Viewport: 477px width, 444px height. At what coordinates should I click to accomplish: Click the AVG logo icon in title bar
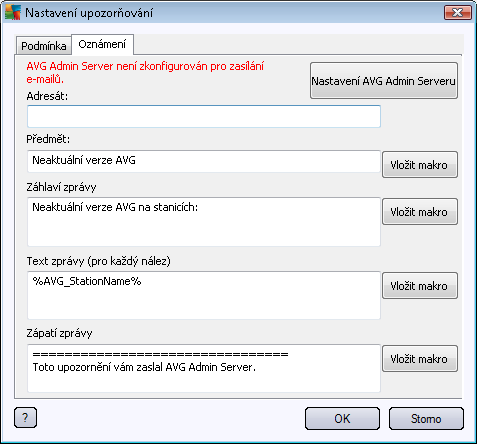click(x=13, y=13)
